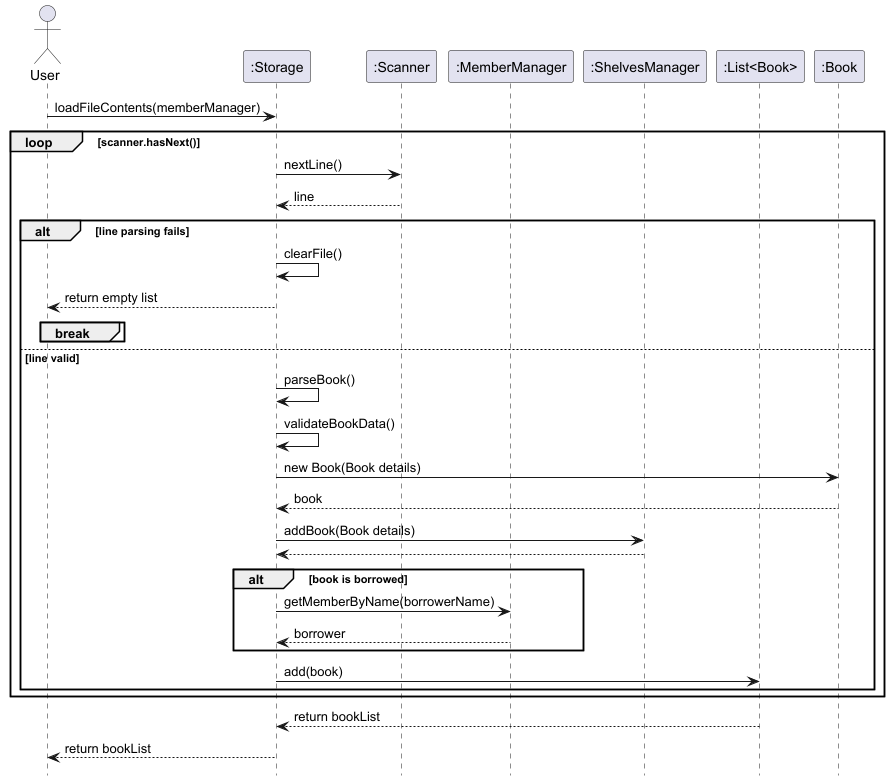Click the alt label beside [line parsing fails]
889x781 pixels.
tap(43, 231)
